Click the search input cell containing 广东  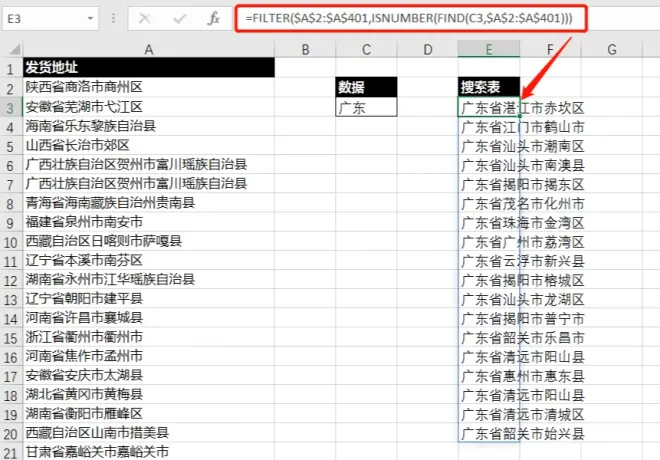366,107
